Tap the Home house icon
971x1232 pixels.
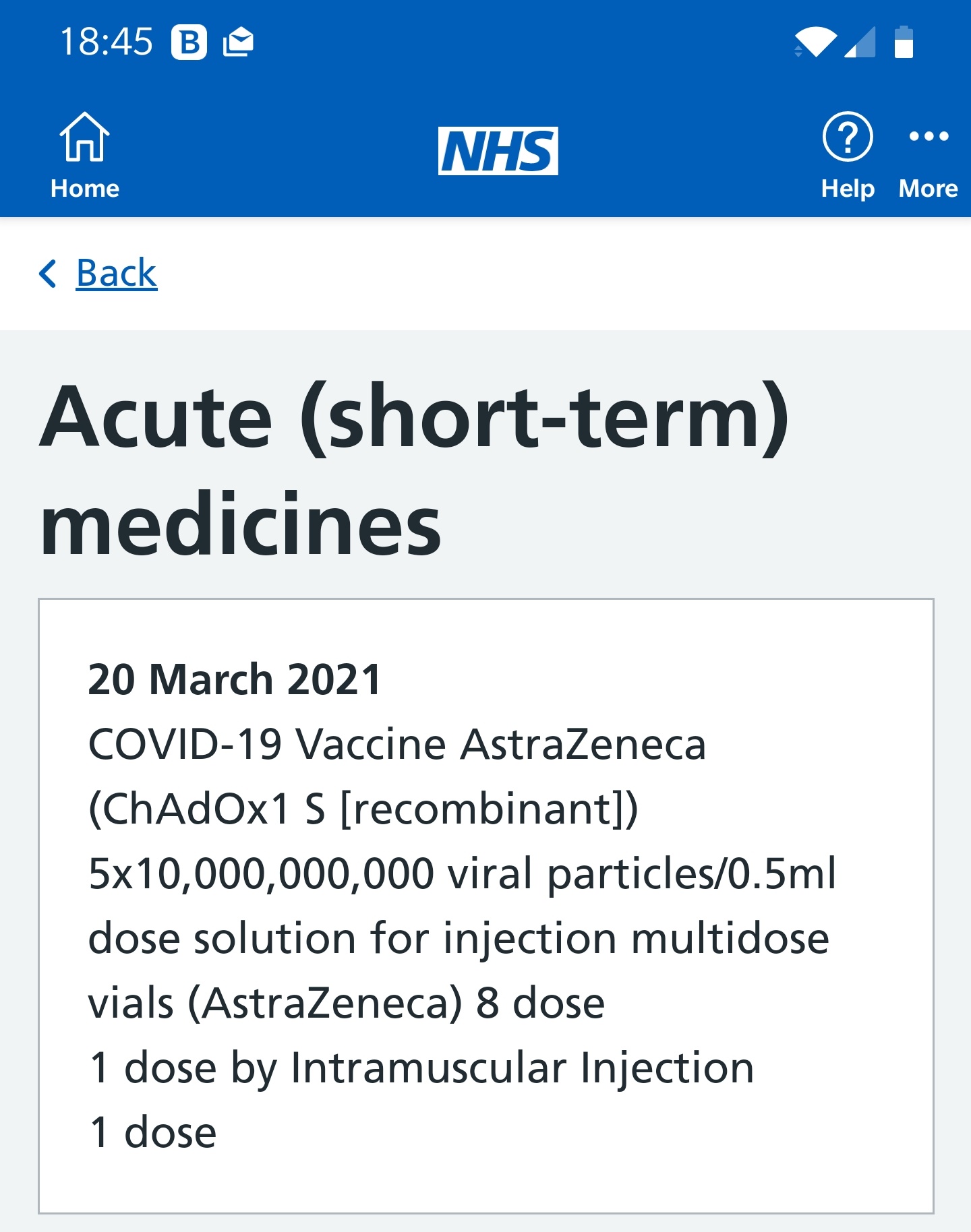[x=84, y=136]
